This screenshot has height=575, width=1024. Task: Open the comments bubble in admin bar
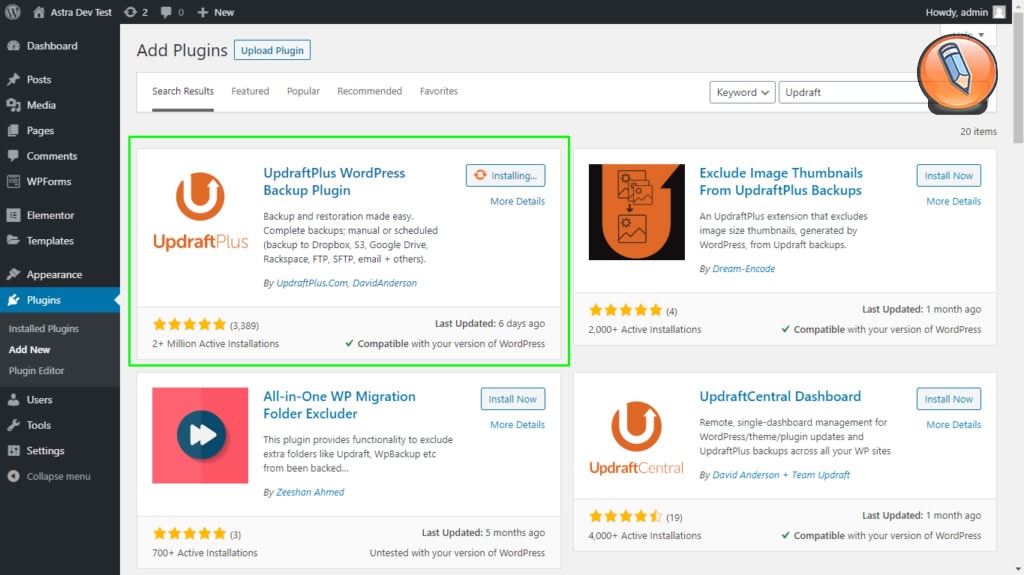click(x=172, y=12)
